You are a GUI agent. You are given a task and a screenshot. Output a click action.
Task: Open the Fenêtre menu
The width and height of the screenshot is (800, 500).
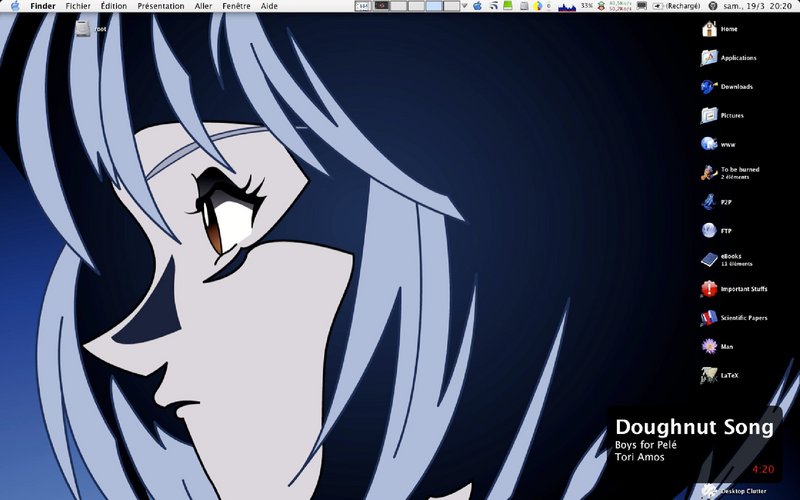tap(236, 6)
